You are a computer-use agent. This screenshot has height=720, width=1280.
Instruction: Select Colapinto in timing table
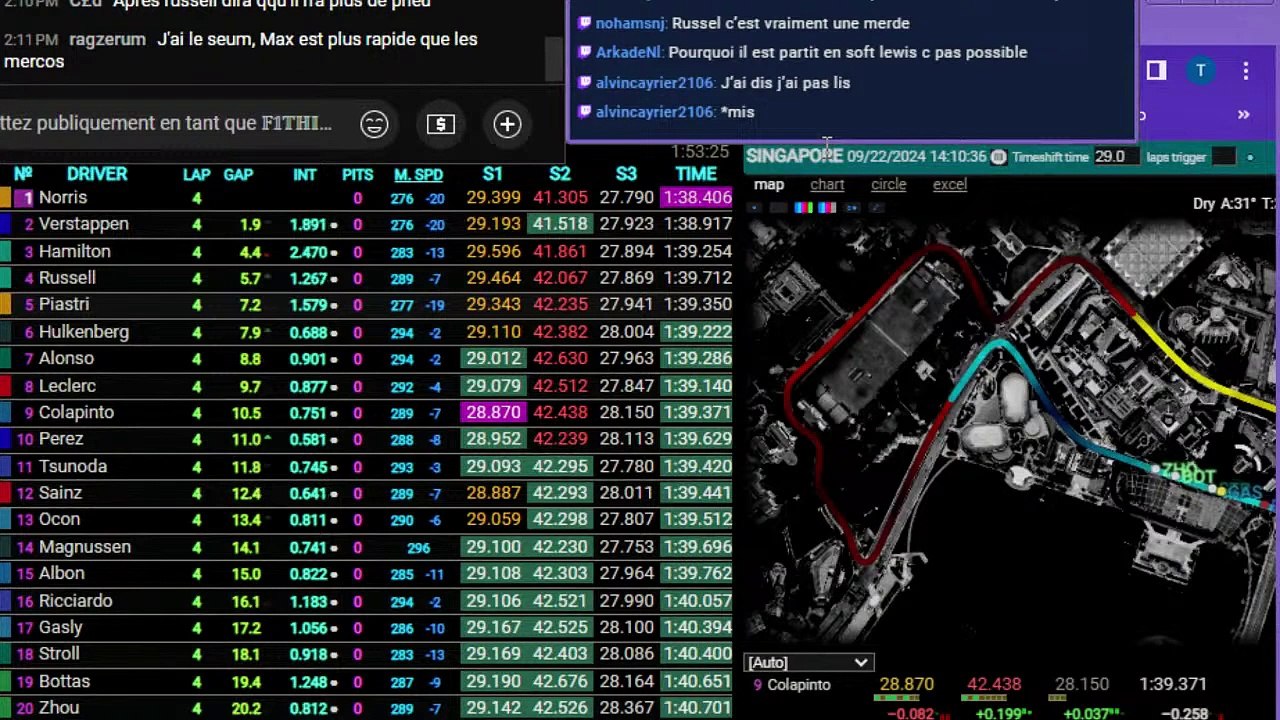click(76, 412)
